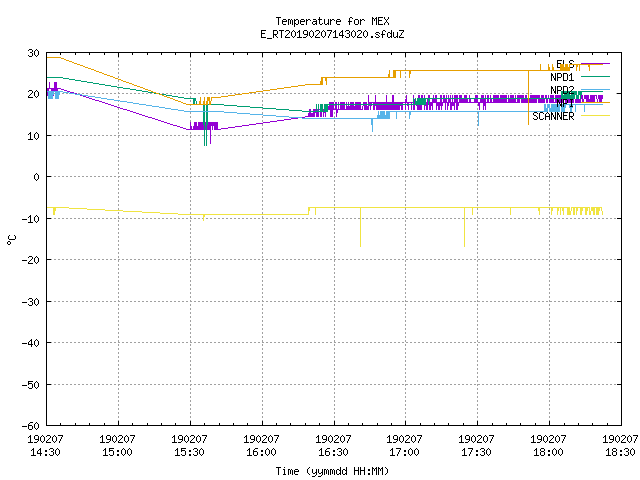
Task: Click the y-axis label -20
Action: [x=31, y=260]
